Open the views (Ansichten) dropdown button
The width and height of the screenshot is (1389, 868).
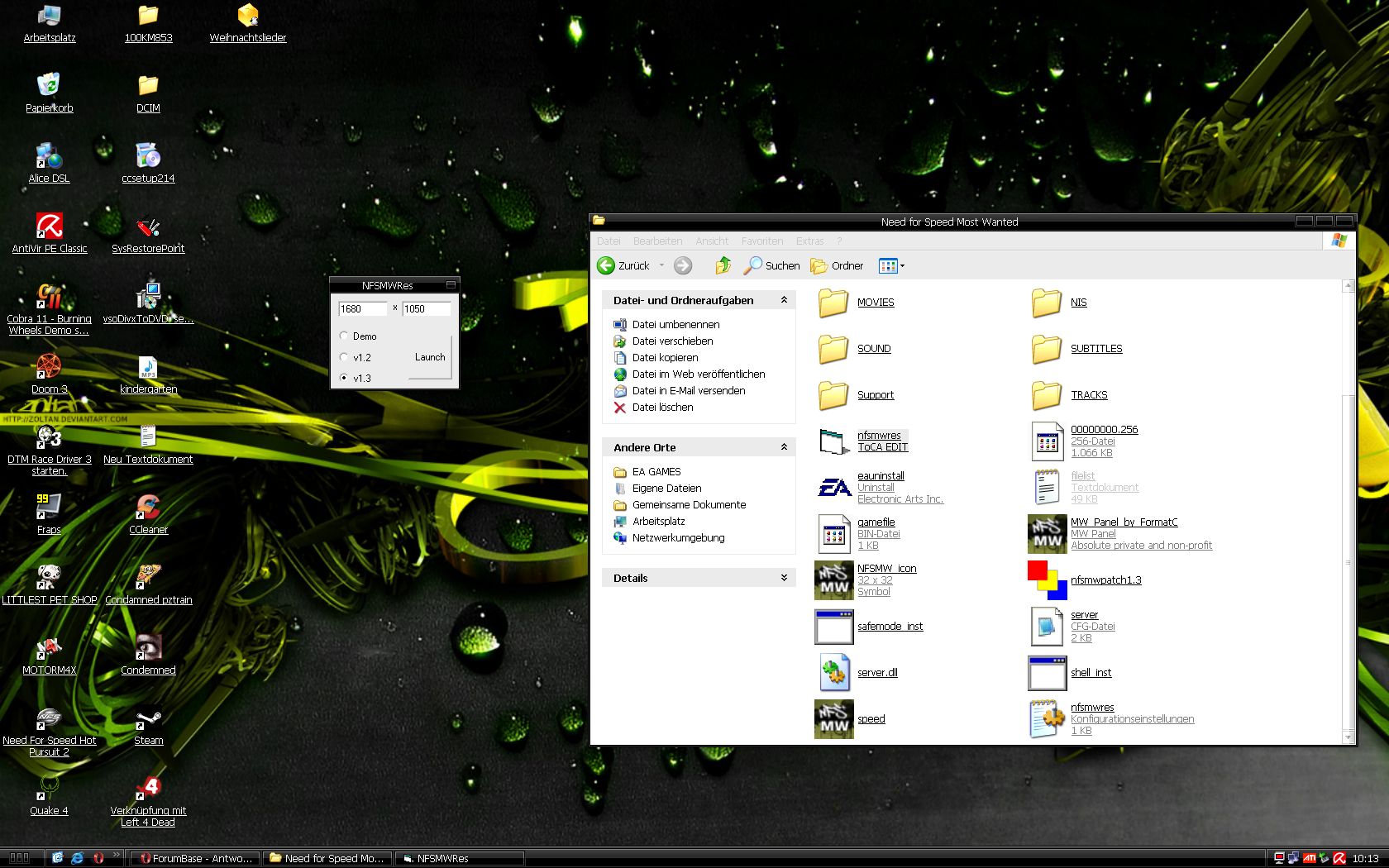[891, 265]
